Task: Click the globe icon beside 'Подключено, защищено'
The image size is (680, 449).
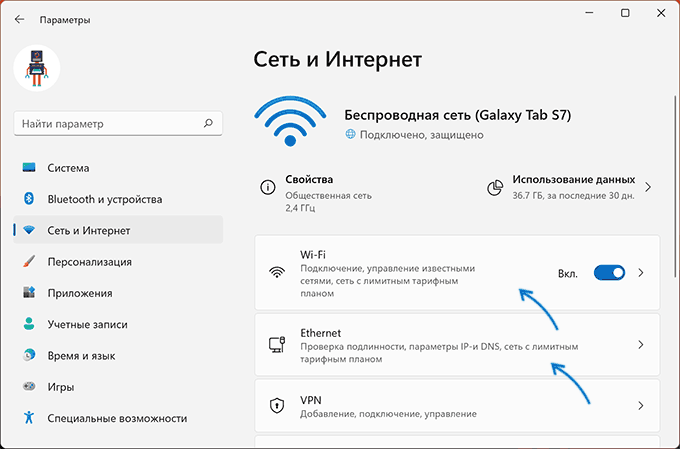Action: [x=350, y=134]
